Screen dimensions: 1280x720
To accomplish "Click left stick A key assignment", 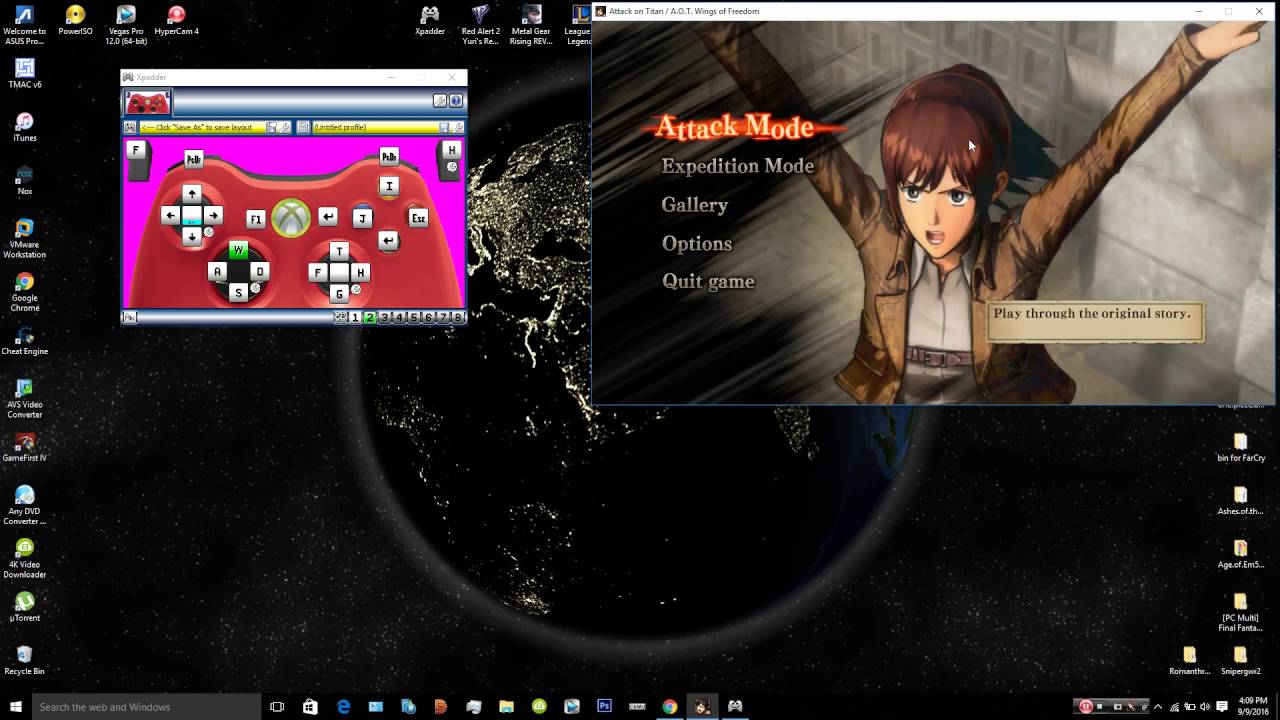I will pyautogui.click(x=217, y=271).
